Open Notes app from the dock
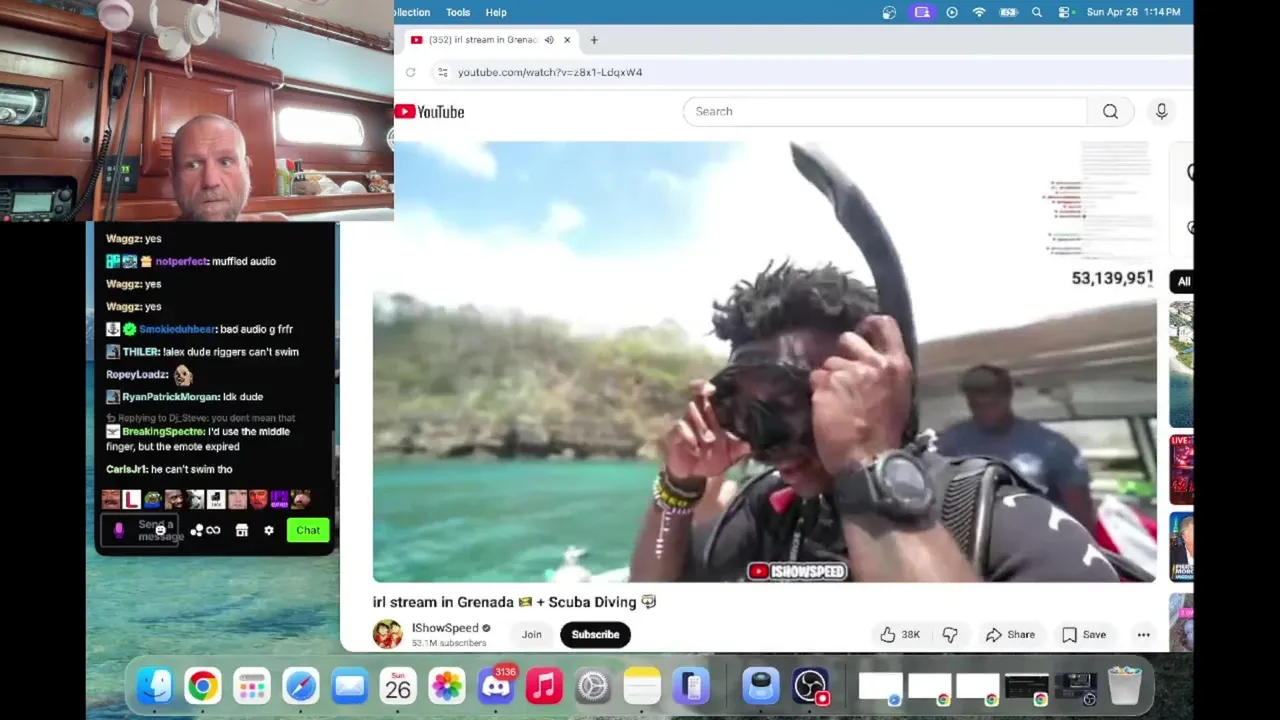Image resolution: width=1280 pixels, height=720 pixels. [642, 686]
